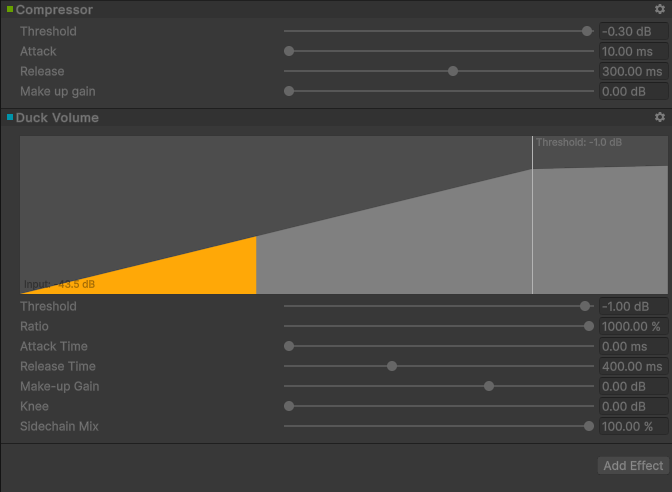Click Compressor Release slider handle
Screen dimensions: 672x492
point(453,71)
